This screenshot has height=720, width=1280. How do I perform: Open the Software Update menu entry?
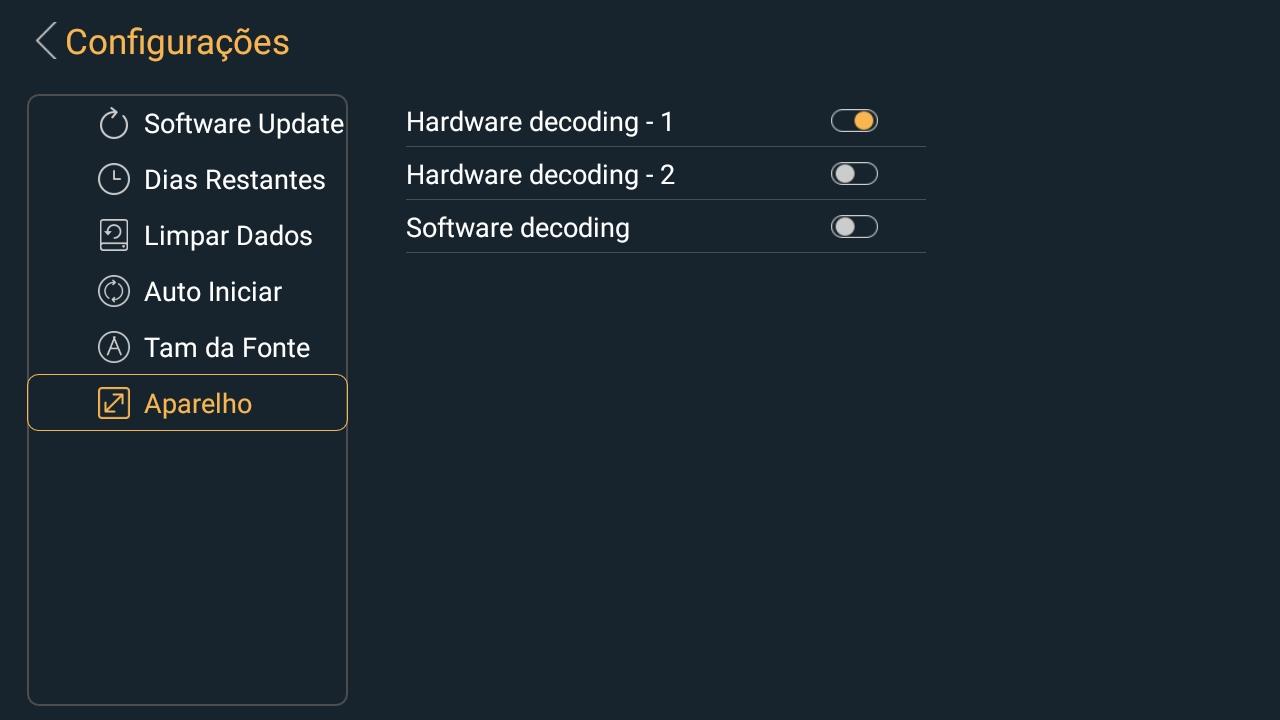coord(243,124)
